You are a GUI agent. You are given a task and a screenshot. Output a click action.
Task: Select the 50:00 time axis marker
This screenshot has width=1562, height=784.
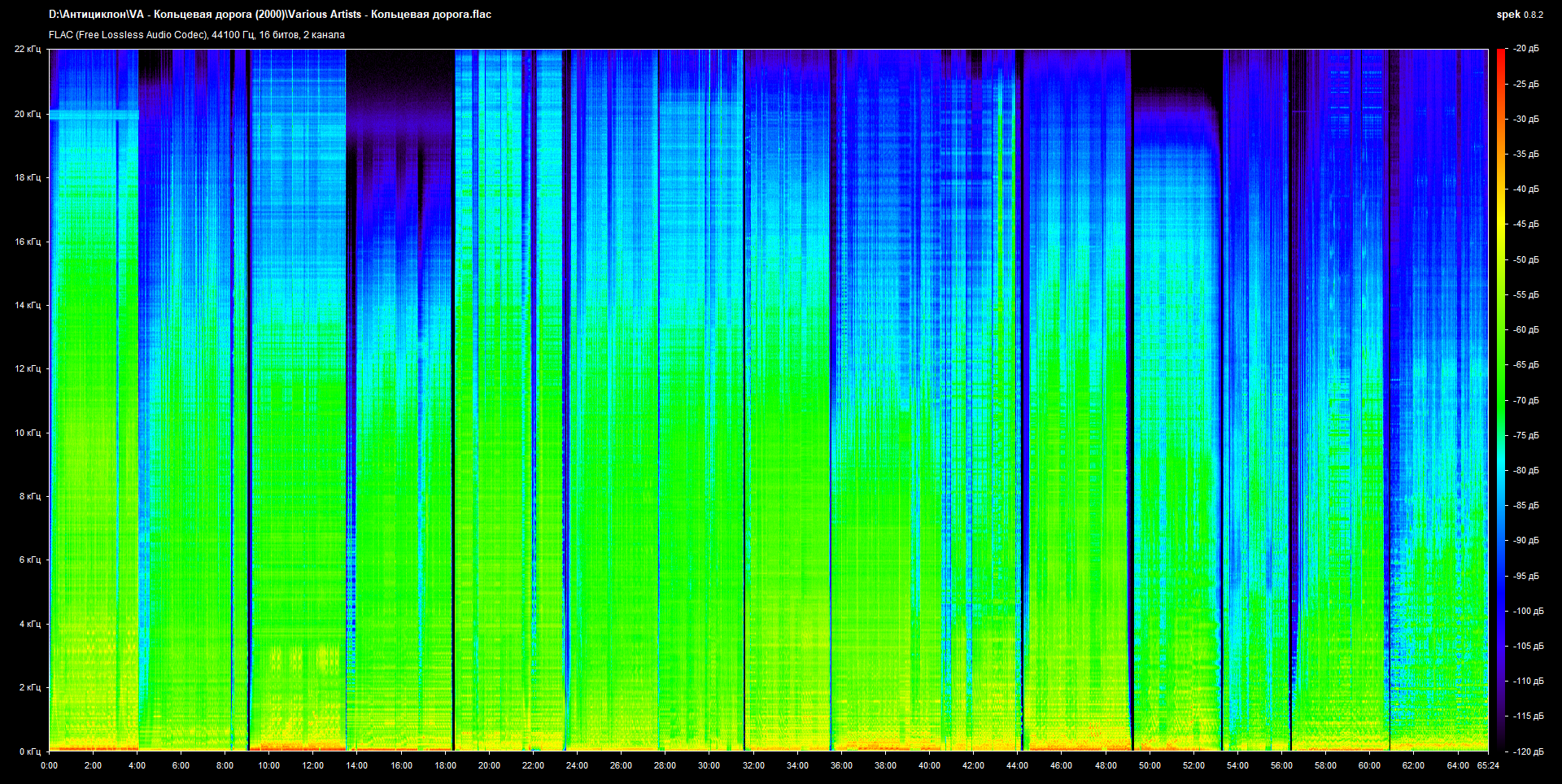(1150, 765)
